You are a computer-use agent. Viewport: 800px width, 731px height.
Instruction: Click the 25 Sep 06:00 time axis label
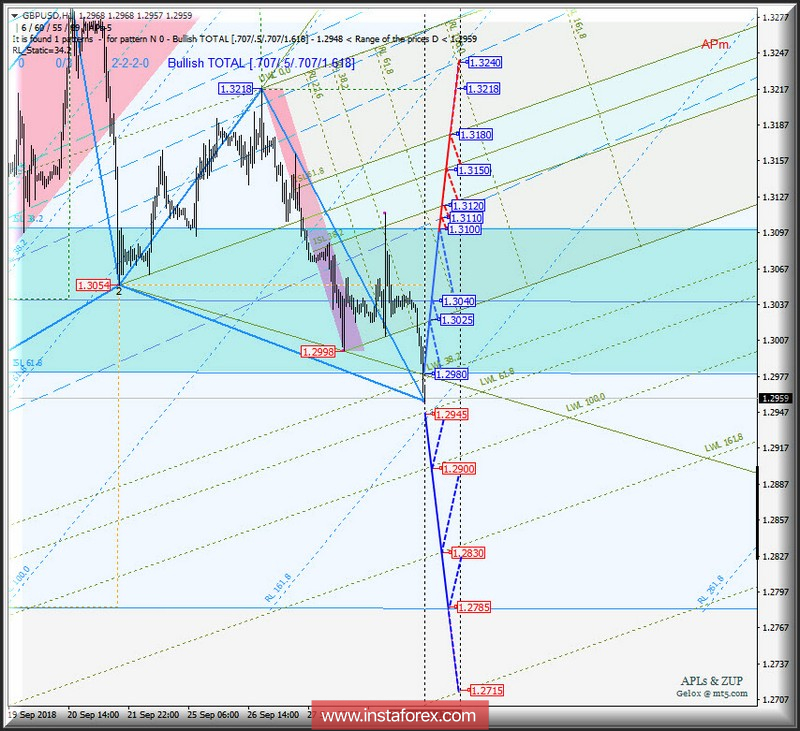pos(213,715)
